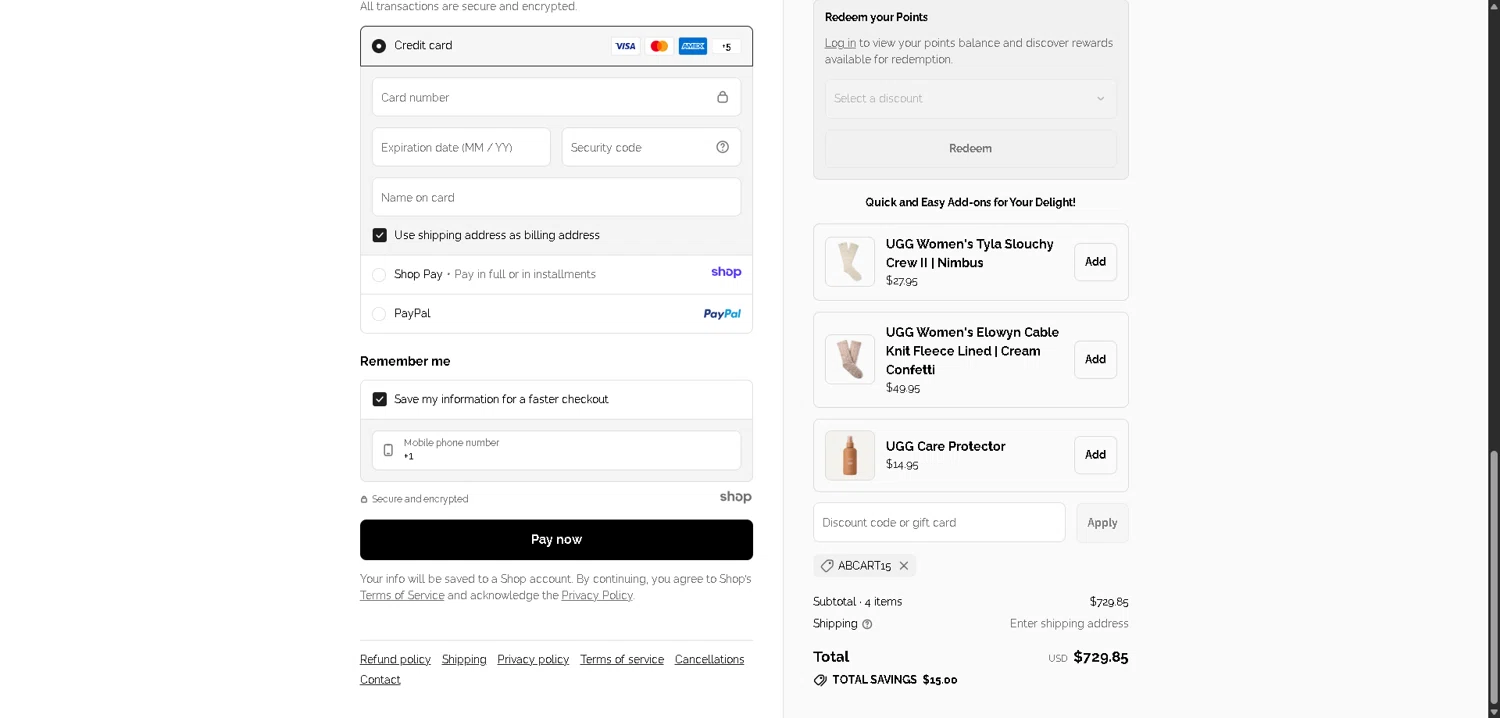Screen dimensions: 1500x718
Task: Click the UGG Care Protector product name
Action: click(x=945, y=447)
